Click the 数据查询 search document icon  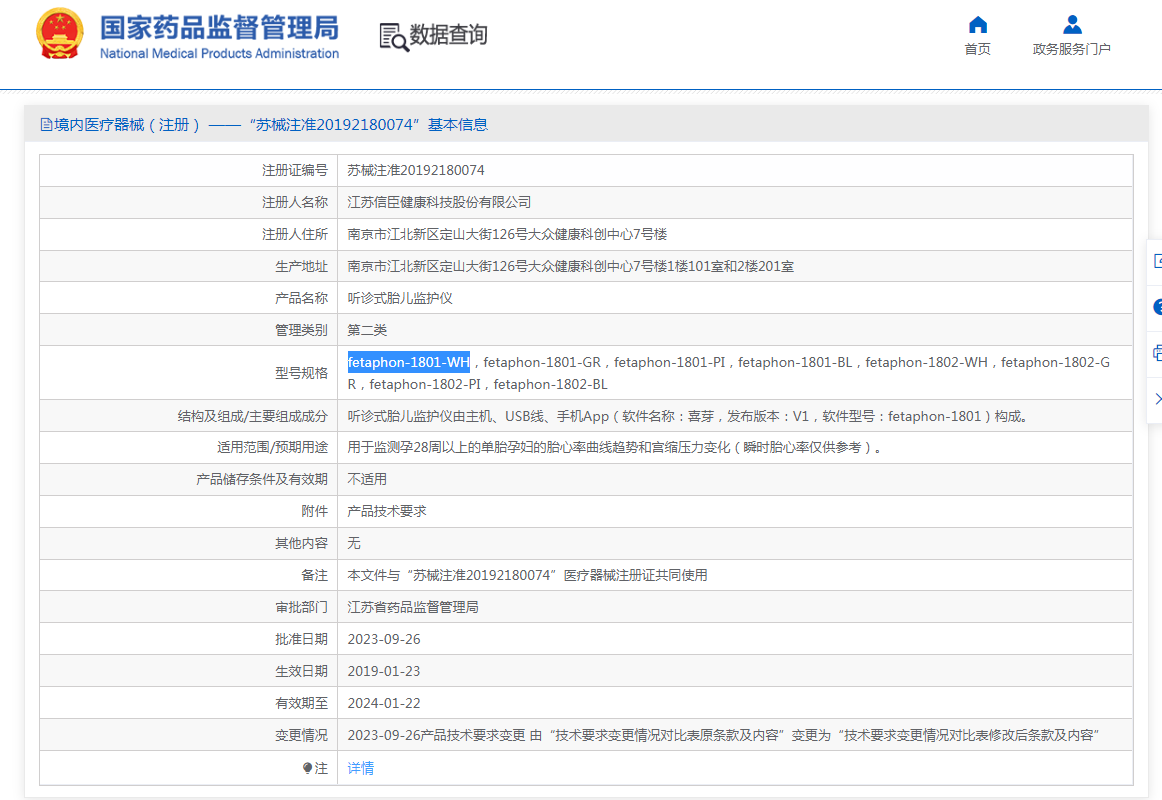394,36
